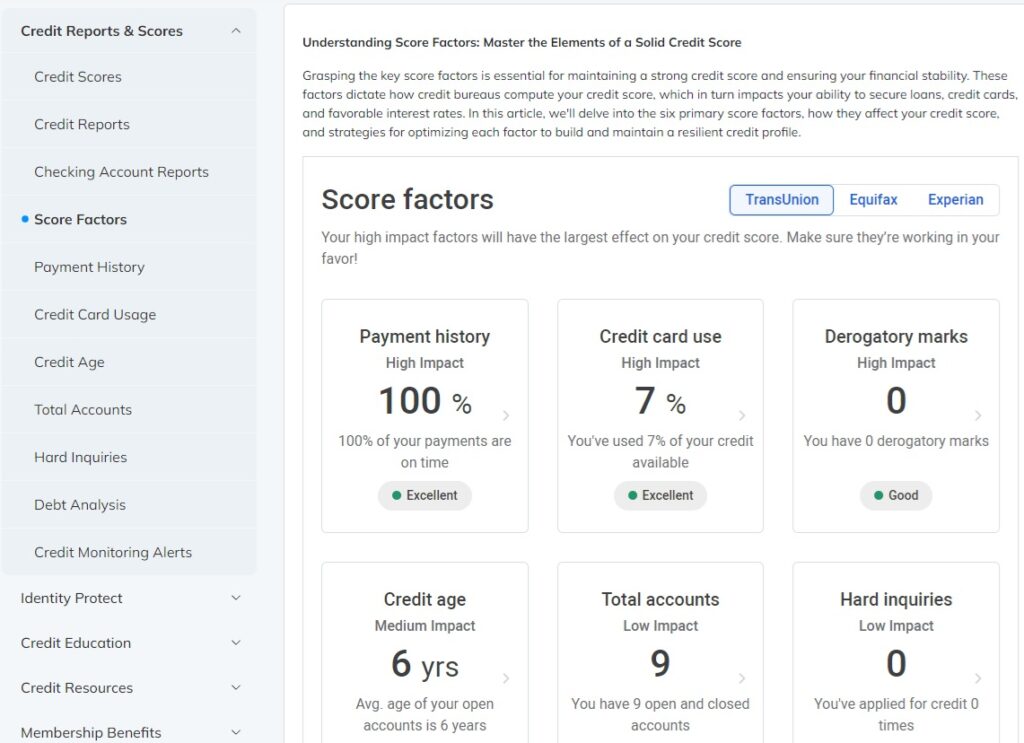Click the Total accounts chevron arrow
This screenshot has width=1024, height=743.
click(x=742, y=678)
